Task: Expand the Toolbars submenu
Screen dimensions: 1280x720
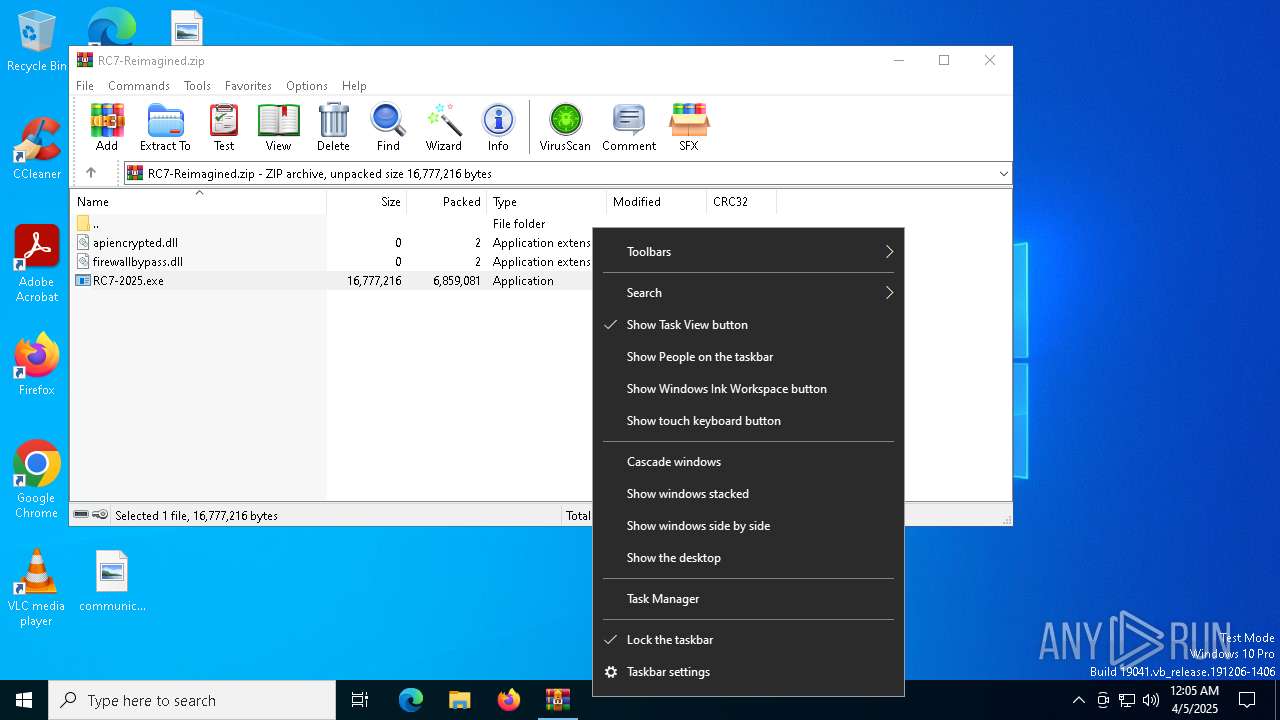Action: (748, 252)
